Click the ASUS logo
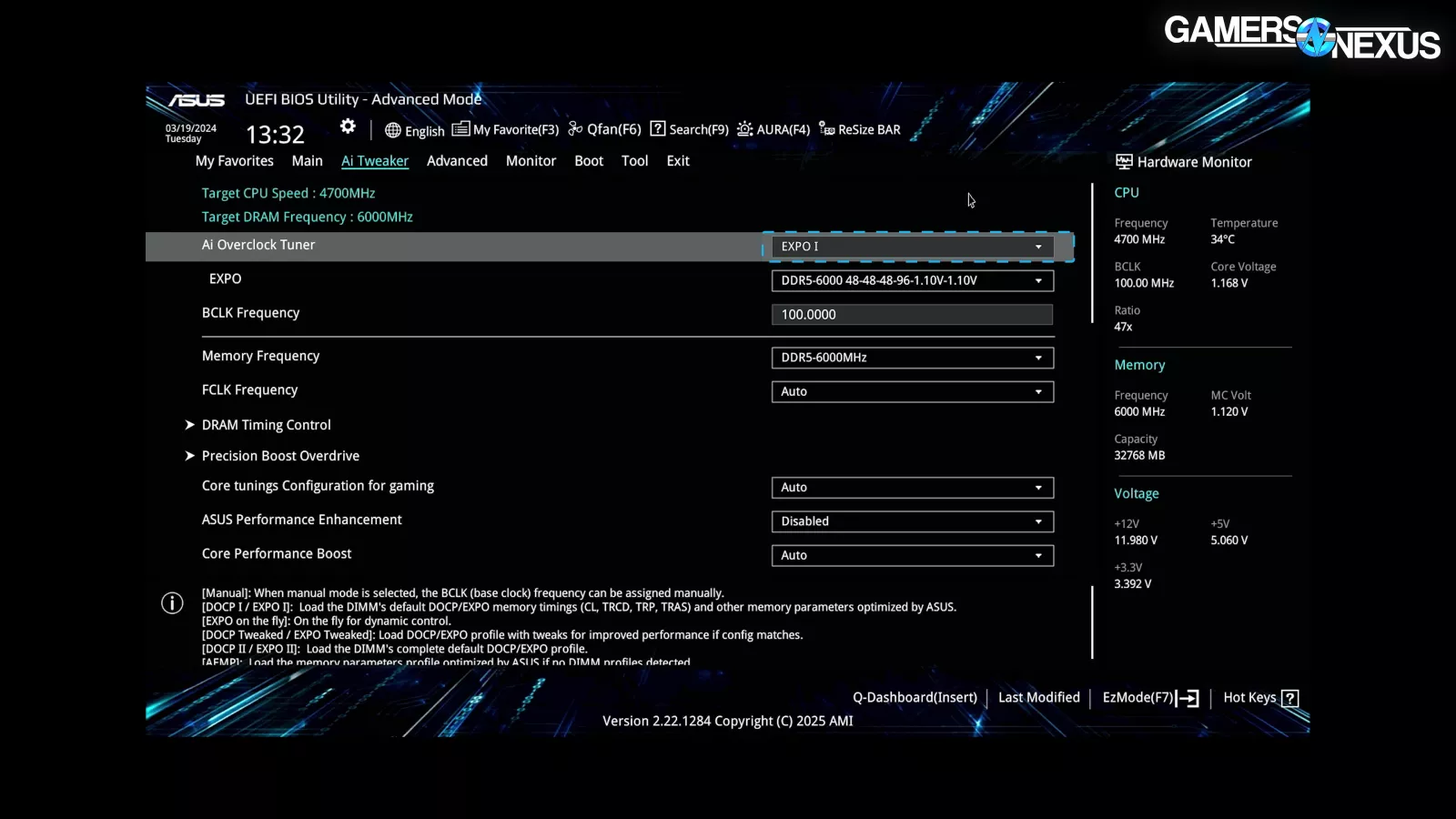The image size is (1456, 819). 197,100
